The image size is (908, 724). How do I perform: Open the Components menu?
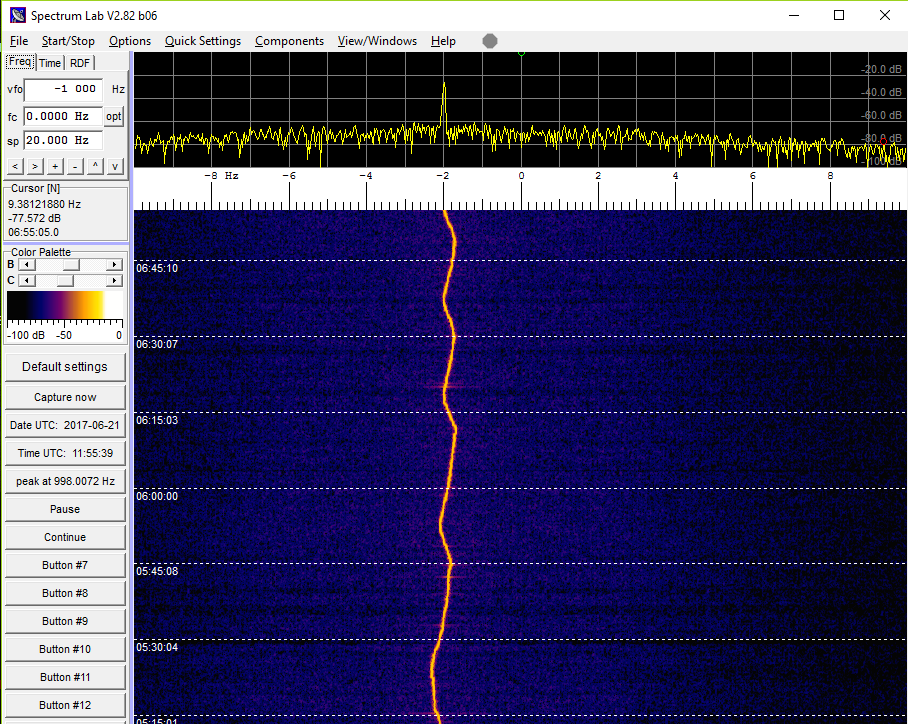pyautogui.click(x=289, y=41)
